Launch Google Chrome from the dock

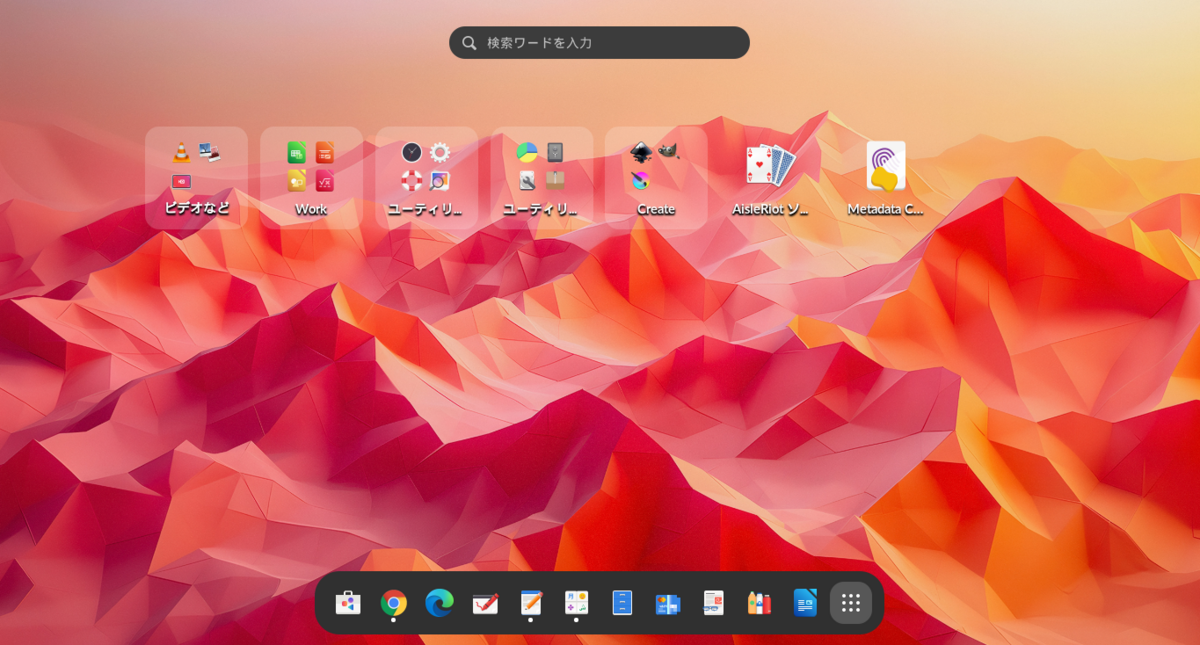point(393,603)
